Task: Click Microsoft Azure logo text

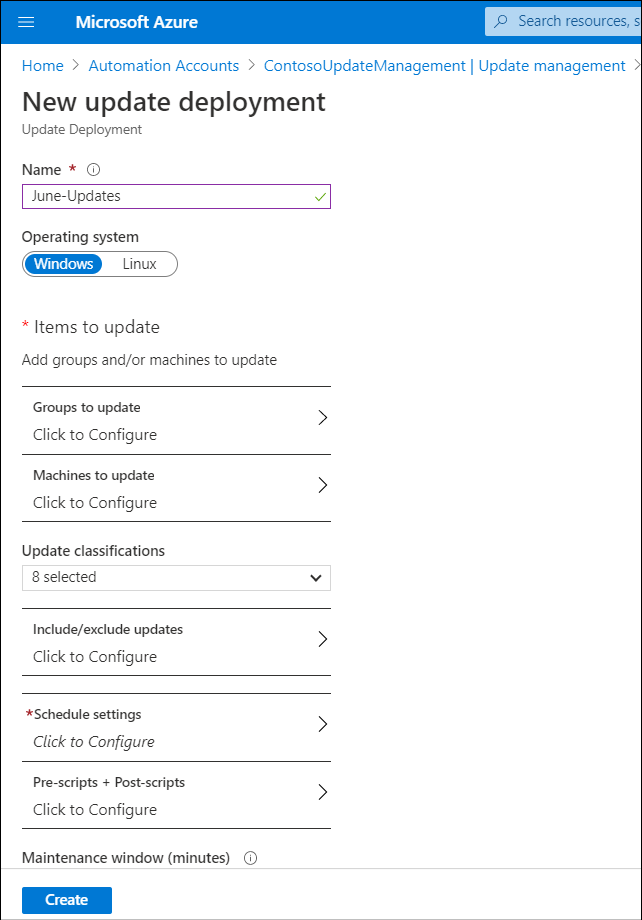Action: pos(137,22)
